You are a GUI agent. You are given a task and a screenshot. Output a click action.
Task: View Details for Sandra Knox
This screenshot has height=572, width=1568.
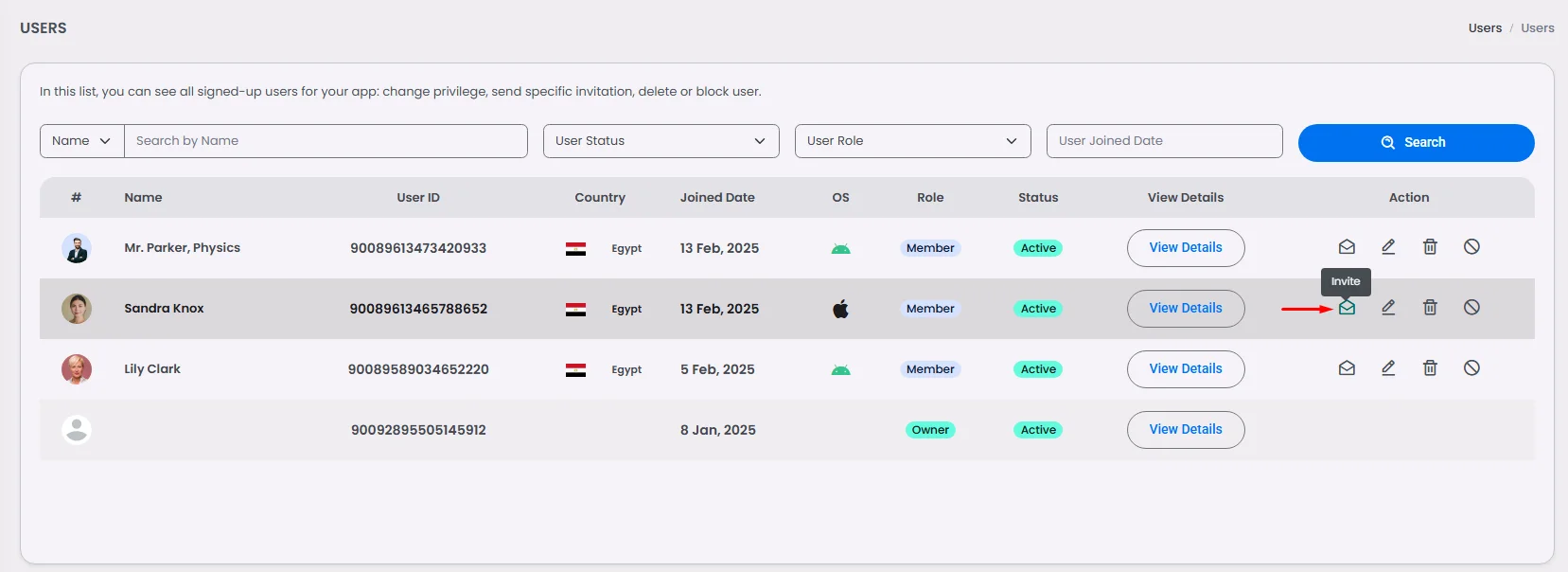pyautogui.click(x=1185, y=309)
